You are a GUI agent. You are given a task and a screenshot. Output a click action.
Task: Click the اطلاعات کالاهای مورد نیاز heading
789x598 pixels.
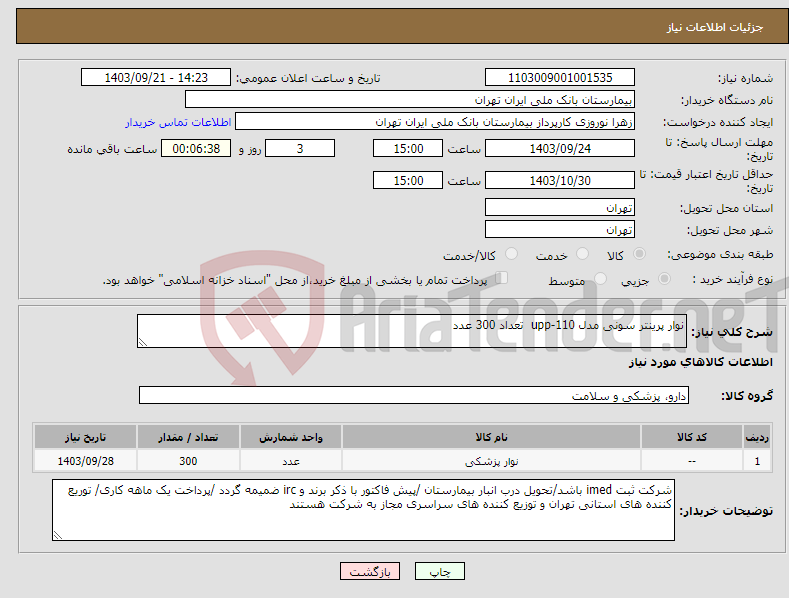click(x=700, y=362)
